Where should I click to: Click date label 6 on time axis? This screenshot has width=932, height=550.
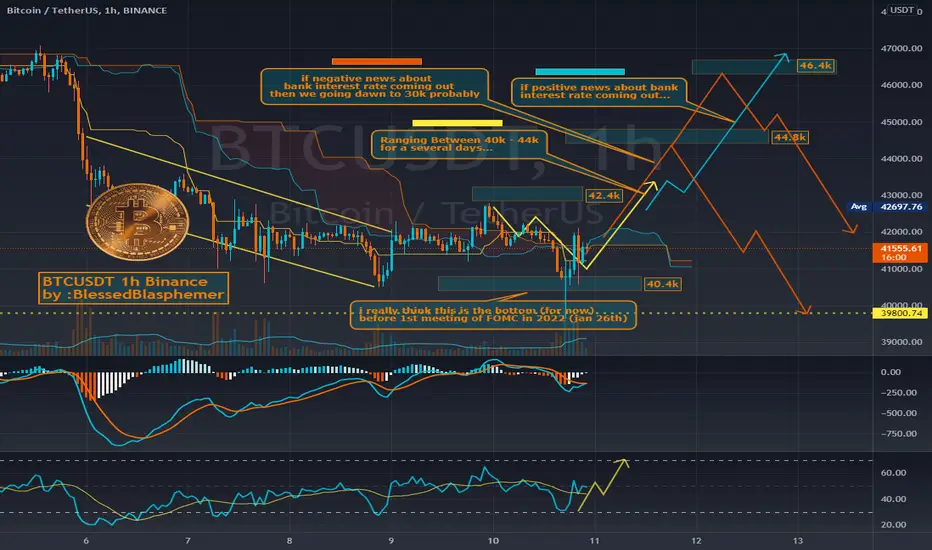coord(86,540)
